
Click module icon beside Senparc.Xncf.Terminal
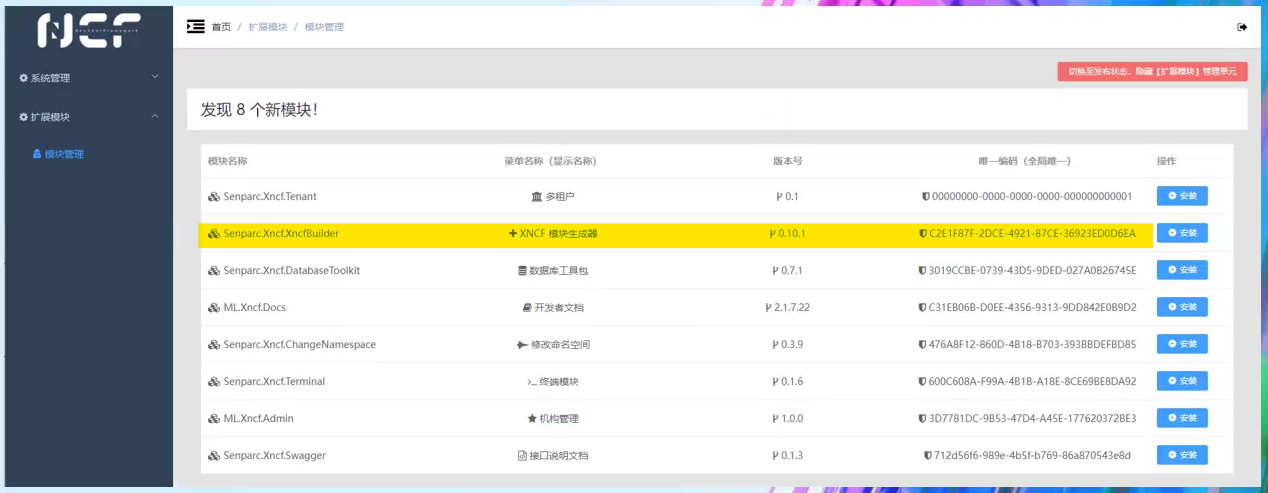click(x=214, y=382)
